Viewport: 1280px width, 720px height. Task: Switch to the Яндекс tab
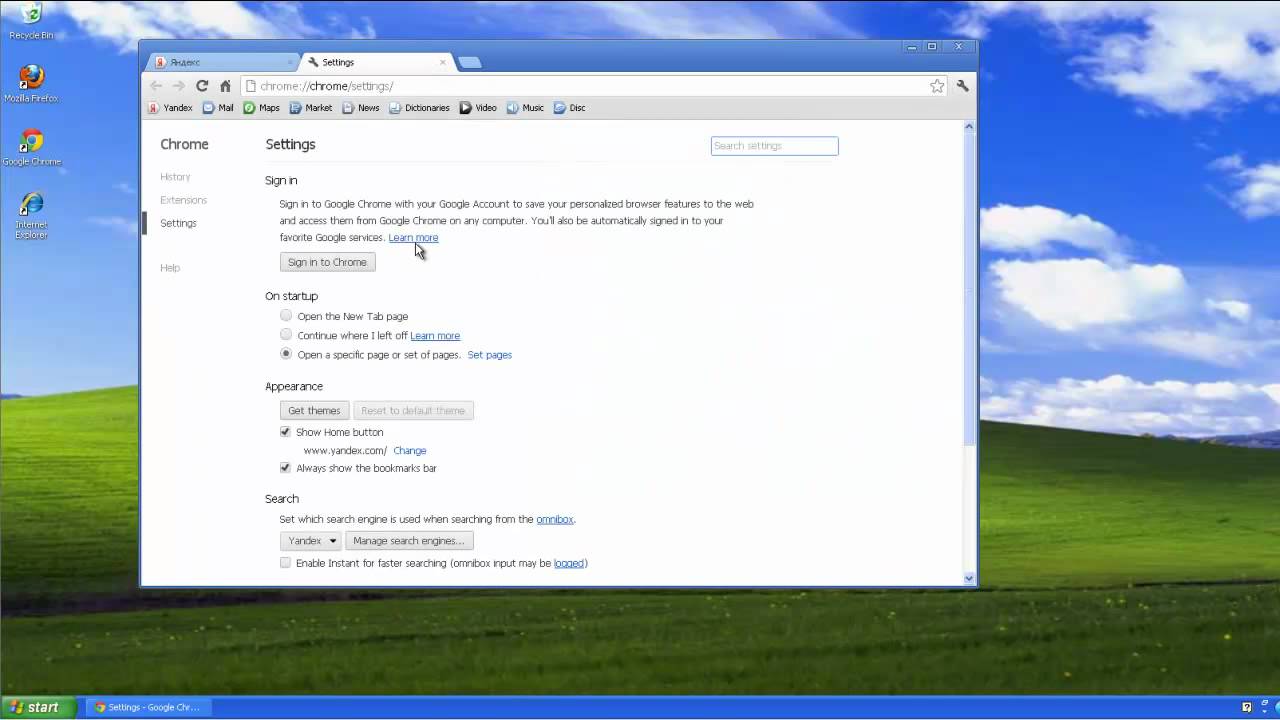(x=222, y=62)
